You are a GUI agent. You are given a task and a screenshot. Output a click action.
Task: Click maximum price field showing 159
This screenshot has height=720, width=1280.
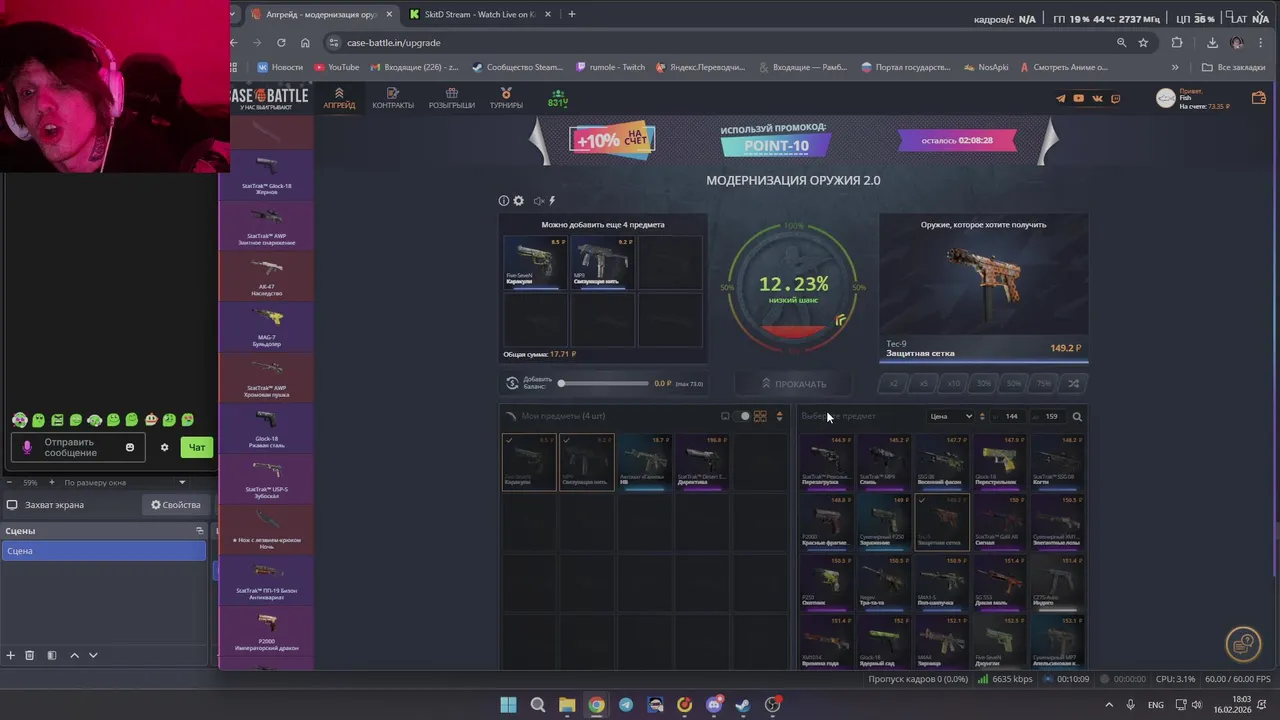pyautogui.click(x=1051, y=416)
